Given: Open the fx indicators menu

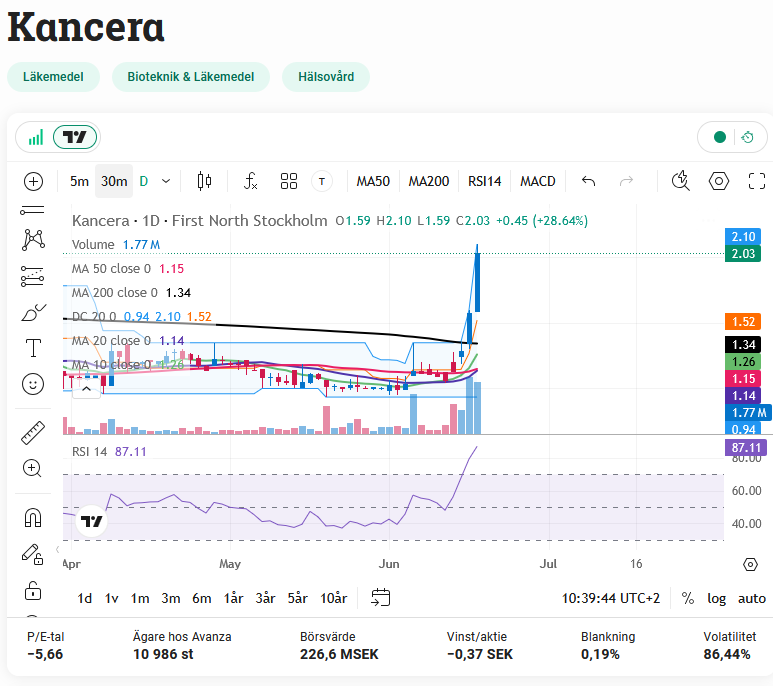Looking at the screenshot, I should (x=250, y=181).
